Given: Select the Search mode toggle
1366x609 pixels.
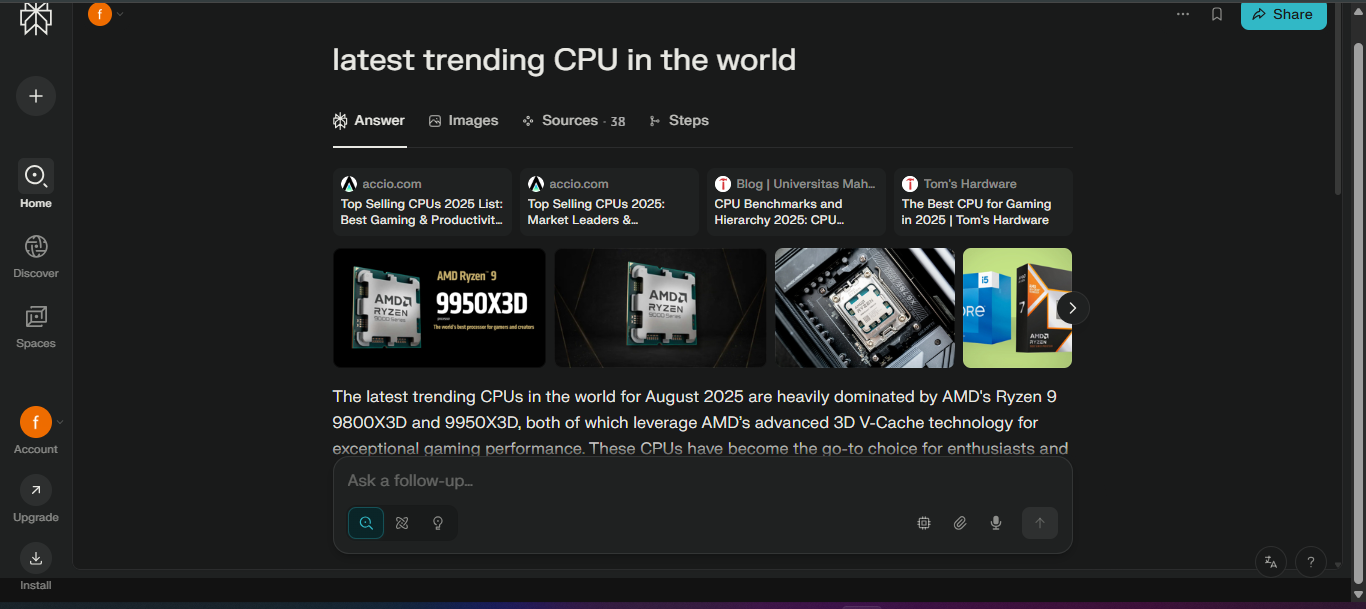Looking at the screenshot, I should coord(366,523).
